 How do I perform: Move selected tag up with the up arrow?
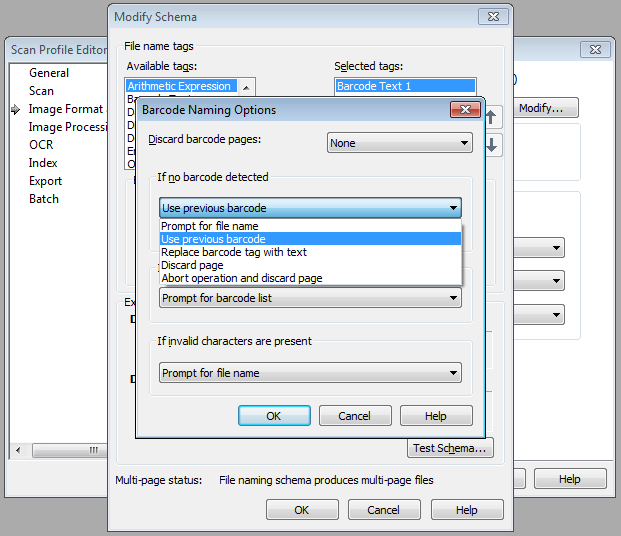click(492, 117)
